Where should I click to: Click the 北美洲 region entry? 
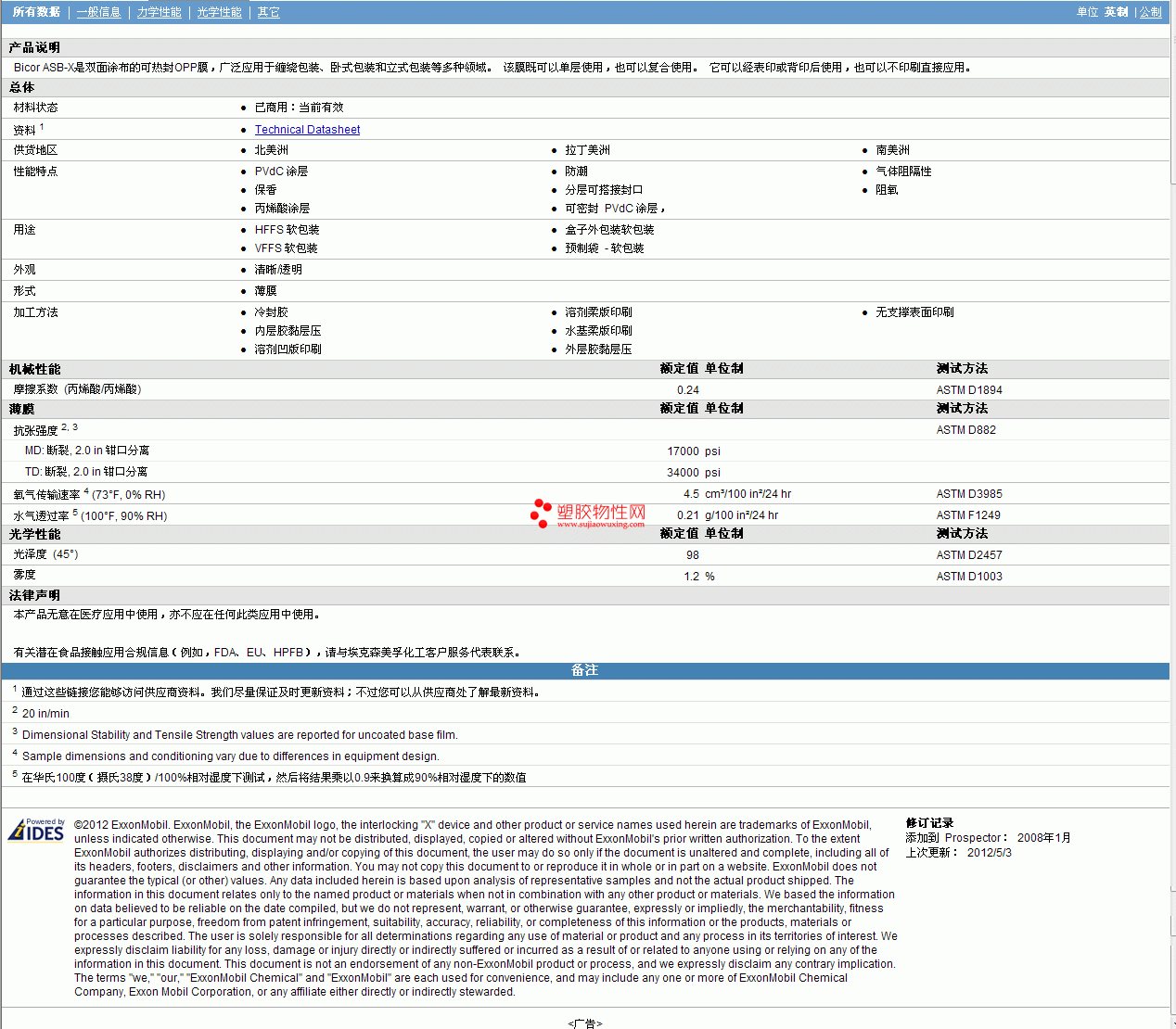pos(271,150)
